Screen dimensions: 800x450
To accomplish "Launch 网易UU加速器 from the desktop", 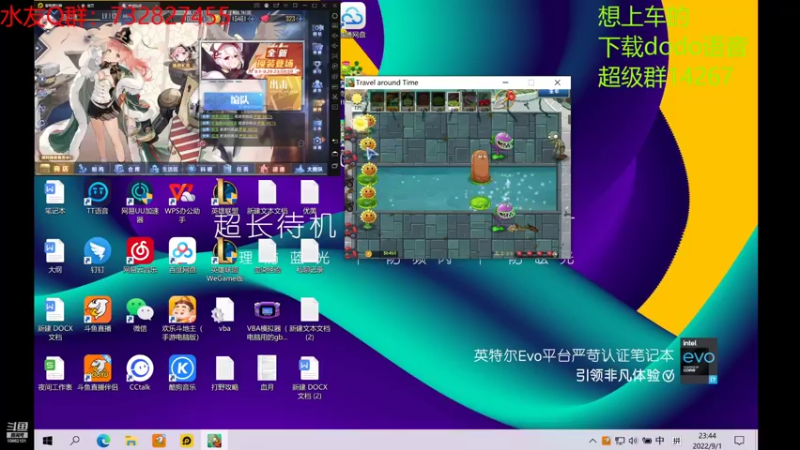I will 140,201.
